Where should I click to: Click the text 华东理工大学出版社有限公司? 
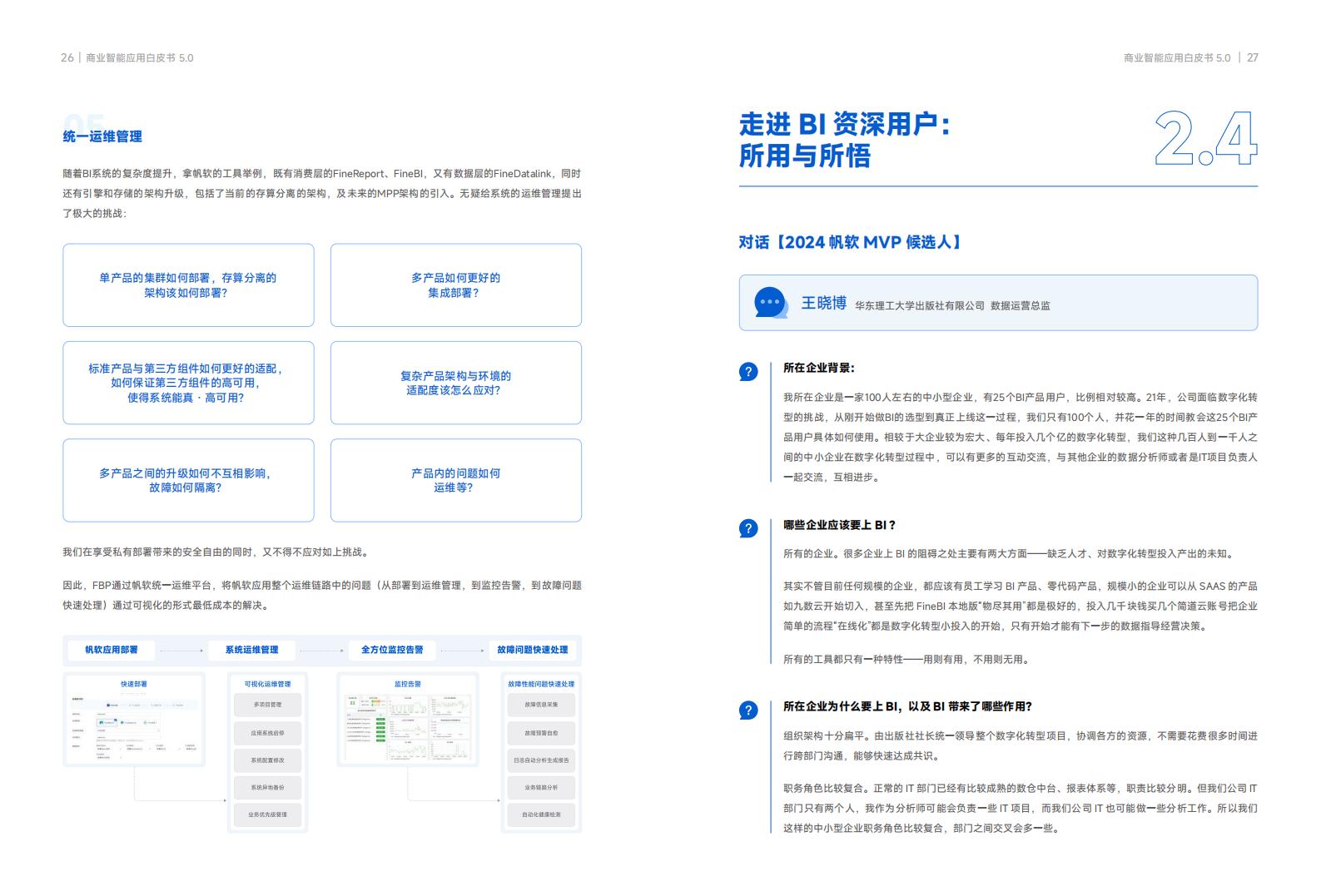(920, 305)
